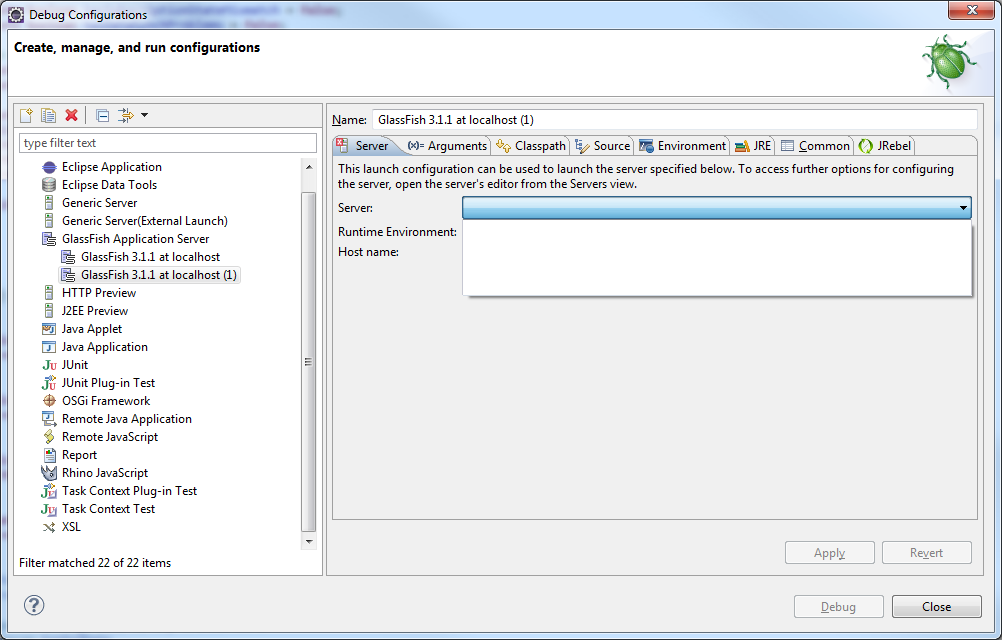Click the Debug button
This screenshot has height=640, width=1002.
[838, 607]
